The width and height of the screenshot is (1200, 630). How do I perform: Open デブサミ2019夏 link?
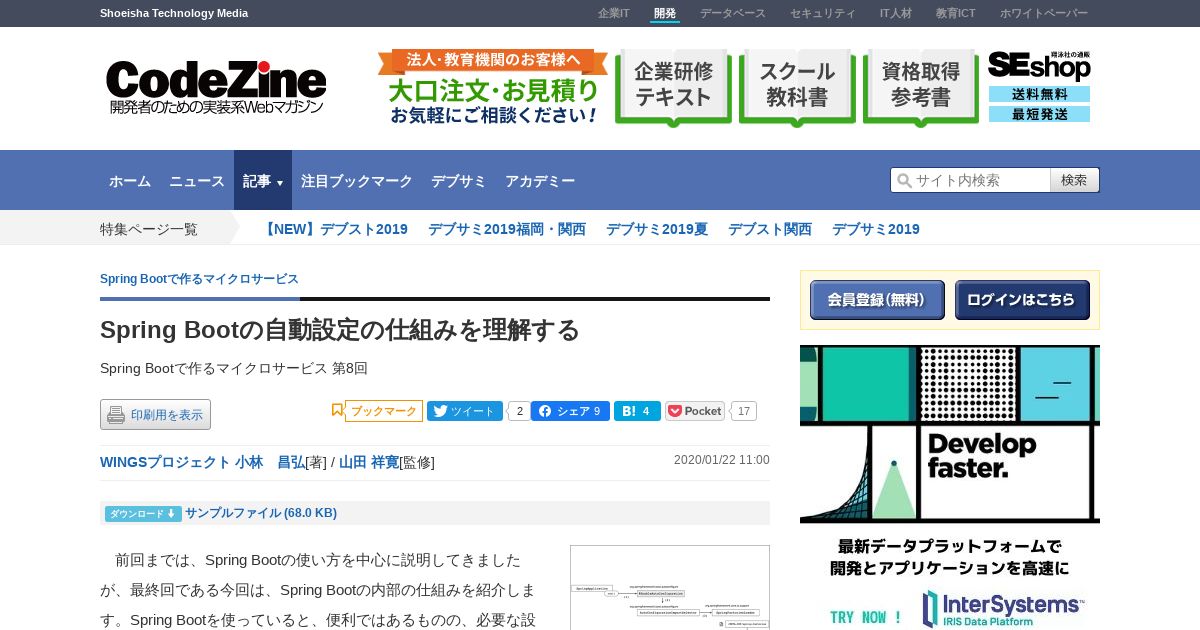[657, 229]
